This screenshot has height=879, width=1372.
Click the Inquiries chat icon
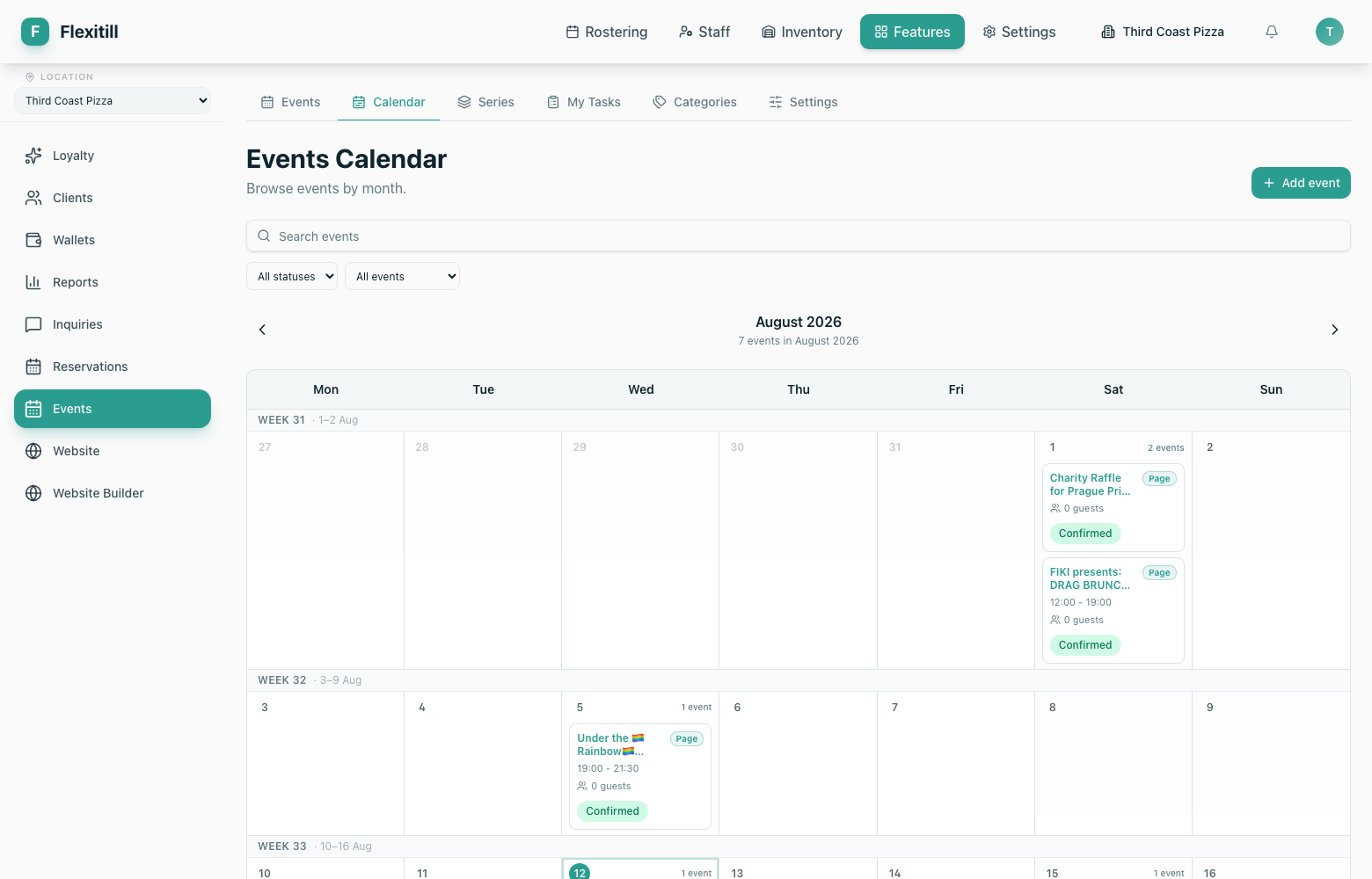[x=33, y=324]
